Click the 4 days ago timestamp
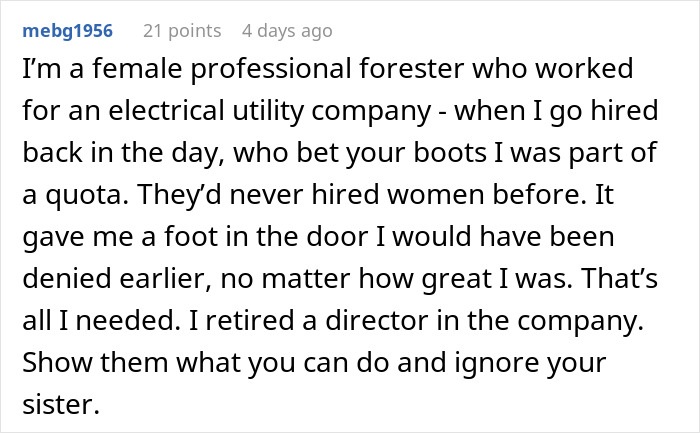 point(286,32)
